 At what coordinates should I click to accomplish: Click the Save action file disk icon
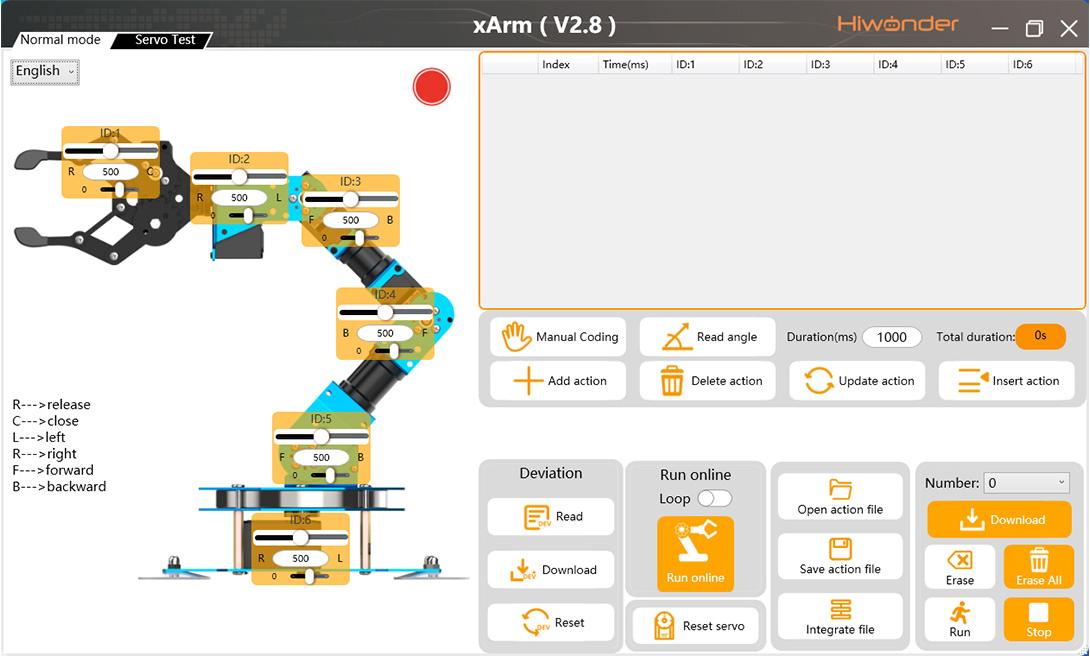840,549
